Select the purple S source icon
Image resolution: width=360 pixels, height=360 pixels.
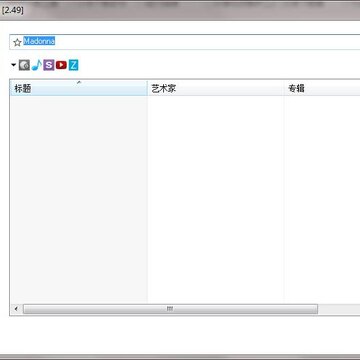click(49, 65)
